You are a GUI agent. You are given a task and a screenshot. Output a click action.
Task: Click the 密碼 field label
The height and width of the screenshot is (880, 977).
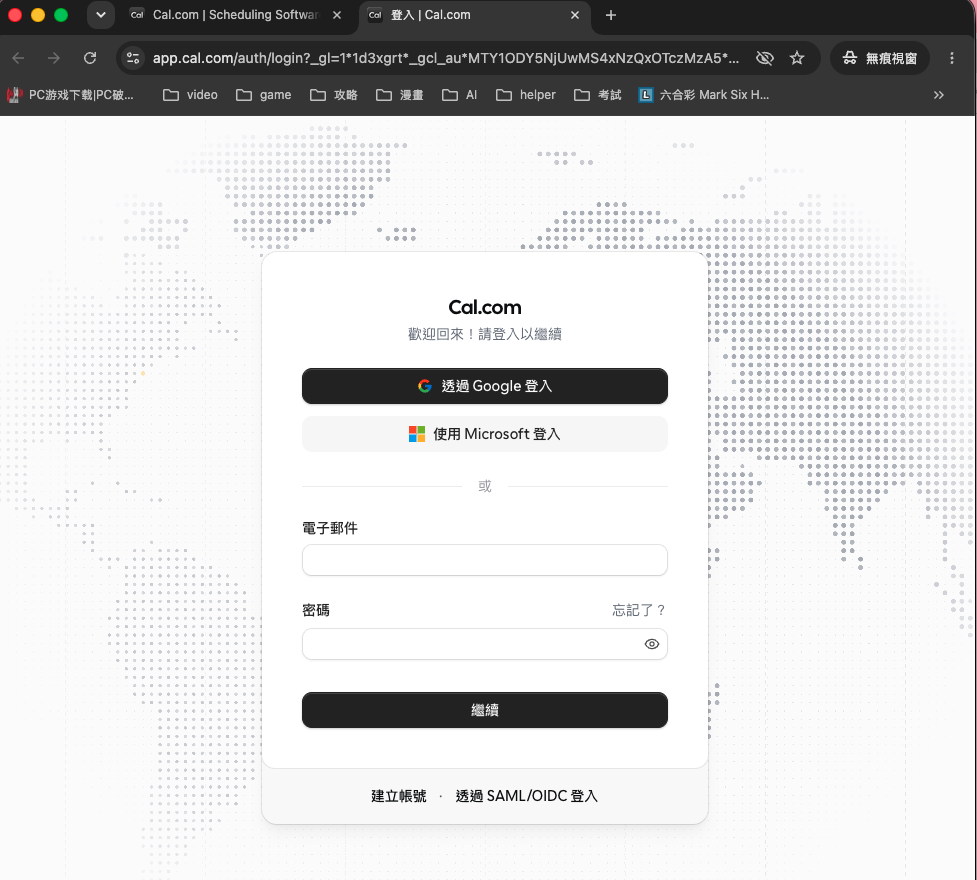point(316,610)
